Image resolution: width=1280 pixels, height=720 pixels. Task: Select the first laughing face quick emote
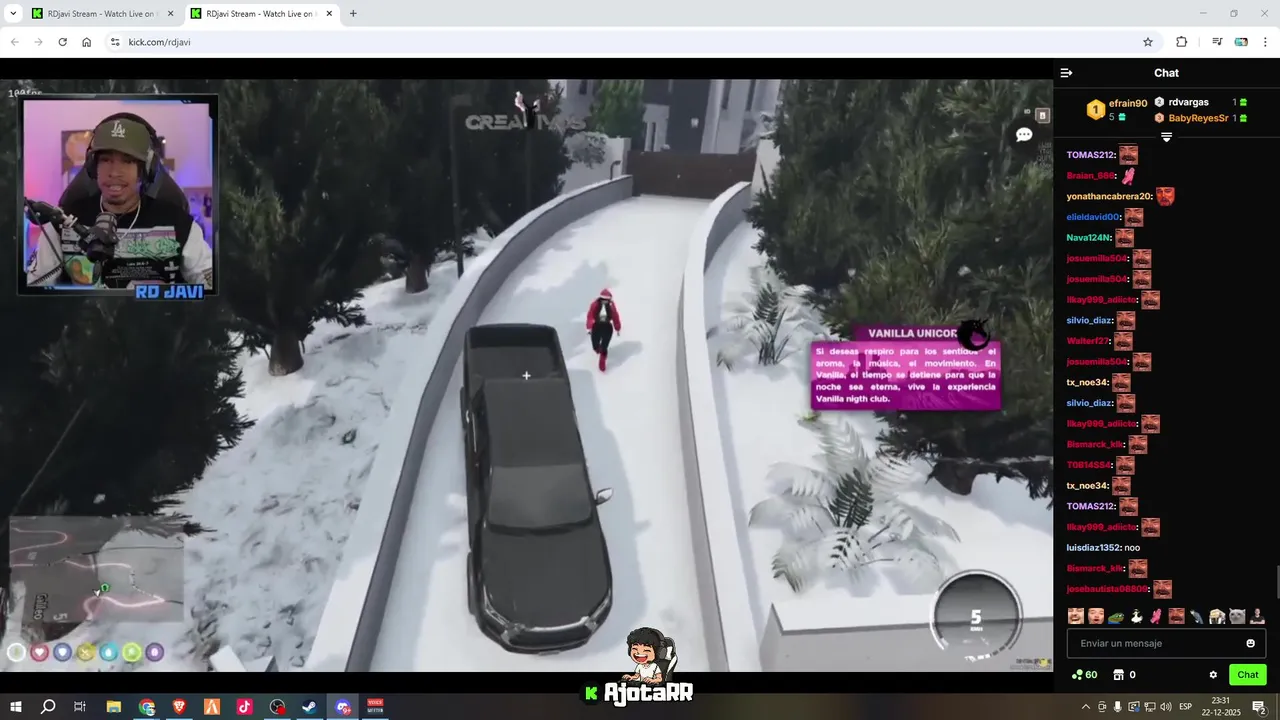1076,616
